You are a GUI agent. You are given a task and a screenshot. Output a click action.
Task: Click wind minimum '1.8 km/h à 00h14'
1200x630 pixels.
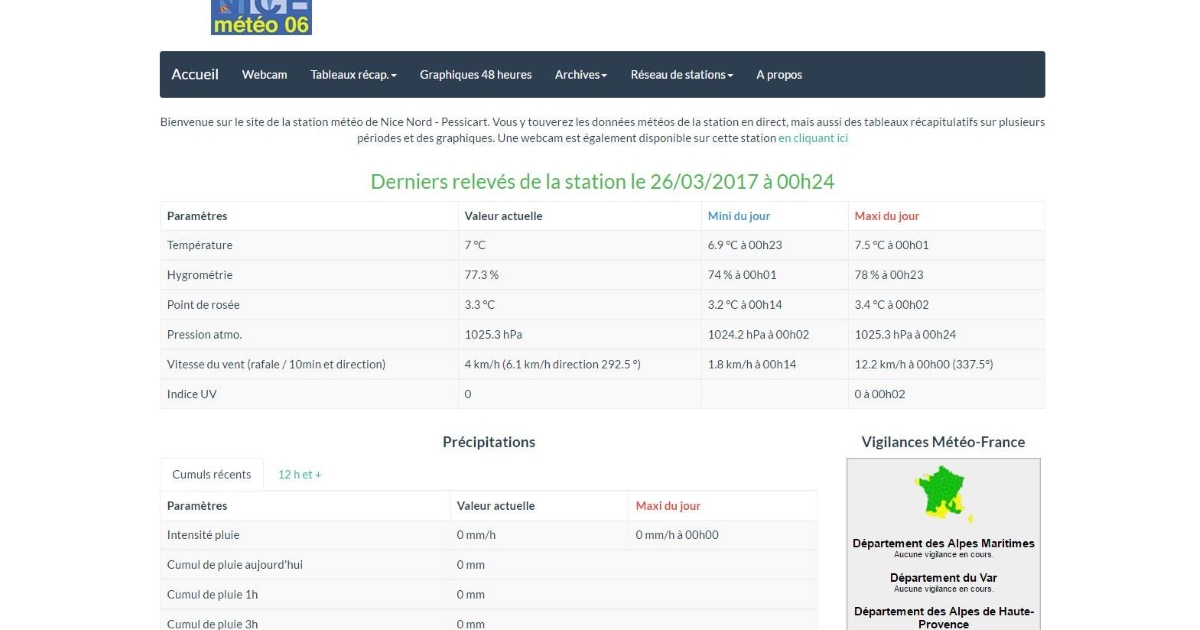pos(752,364)
